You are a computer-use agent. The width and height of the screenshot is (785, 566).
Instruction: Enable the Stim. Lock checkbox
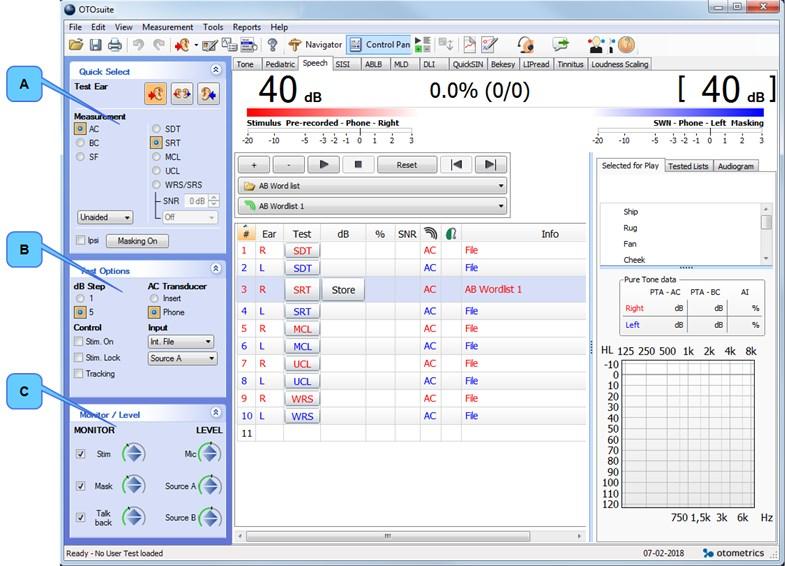tap(78, 357)
